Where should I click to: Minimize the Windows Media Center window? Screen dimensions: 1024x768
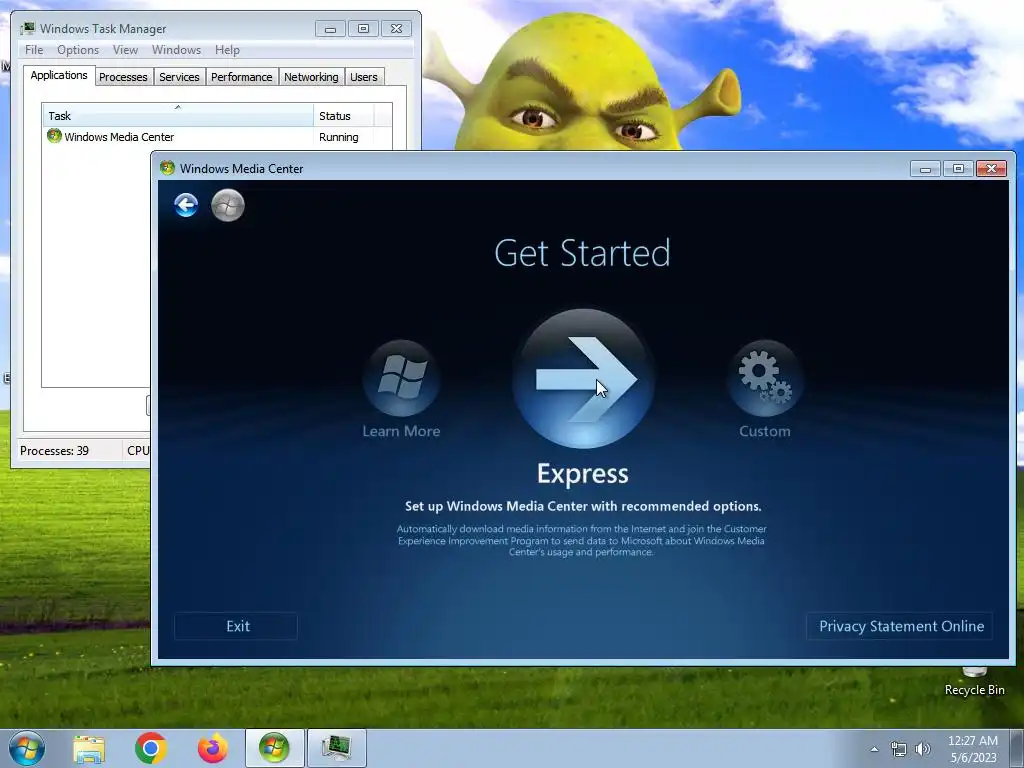925,168
